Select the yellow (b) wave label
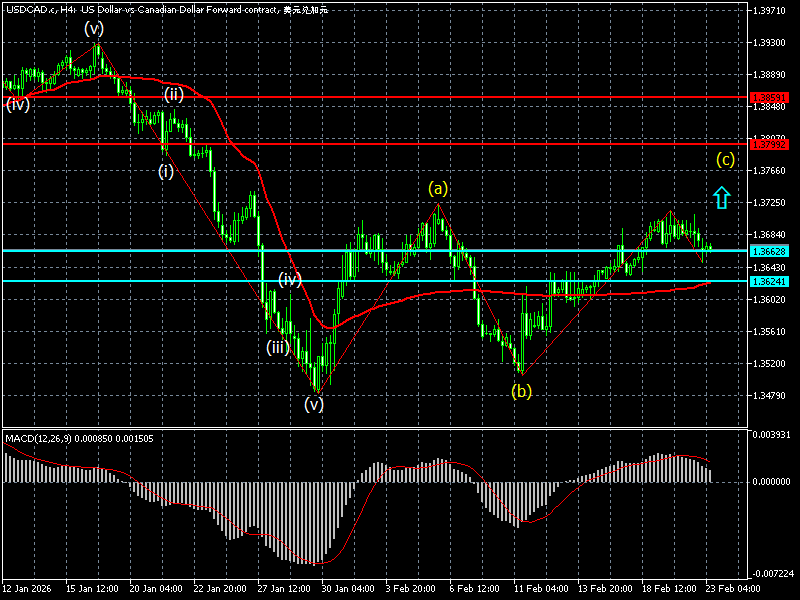The height and width of the screenshot is (600, 800). [521, 391]
